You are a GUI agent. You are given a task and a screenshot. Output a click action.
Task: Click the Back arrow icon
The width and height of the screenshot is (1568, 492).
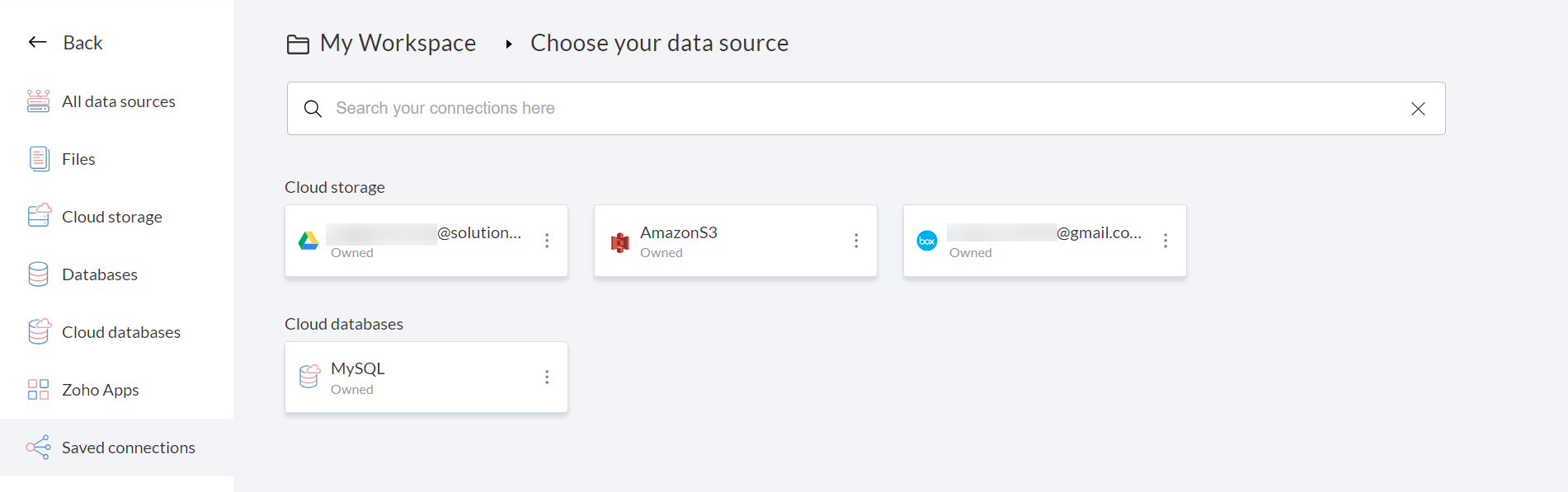coord(37,42)
